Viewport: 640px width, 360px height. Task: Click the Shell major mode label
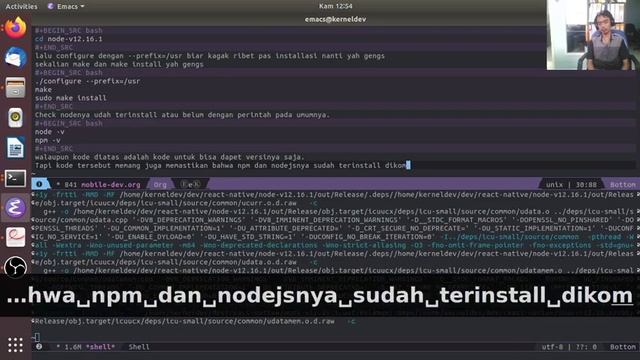tap(139, 347)
